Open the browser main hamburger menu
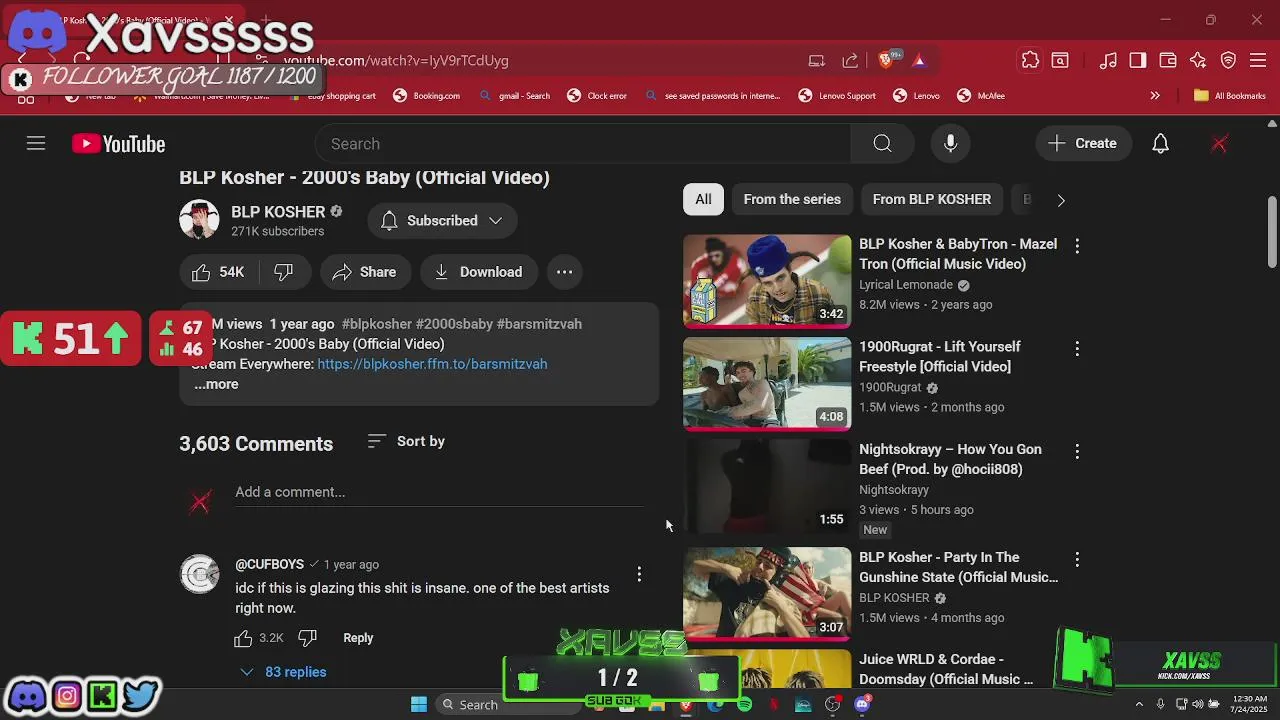The width and height of the screenshot is (1280, 720). 1258,60
